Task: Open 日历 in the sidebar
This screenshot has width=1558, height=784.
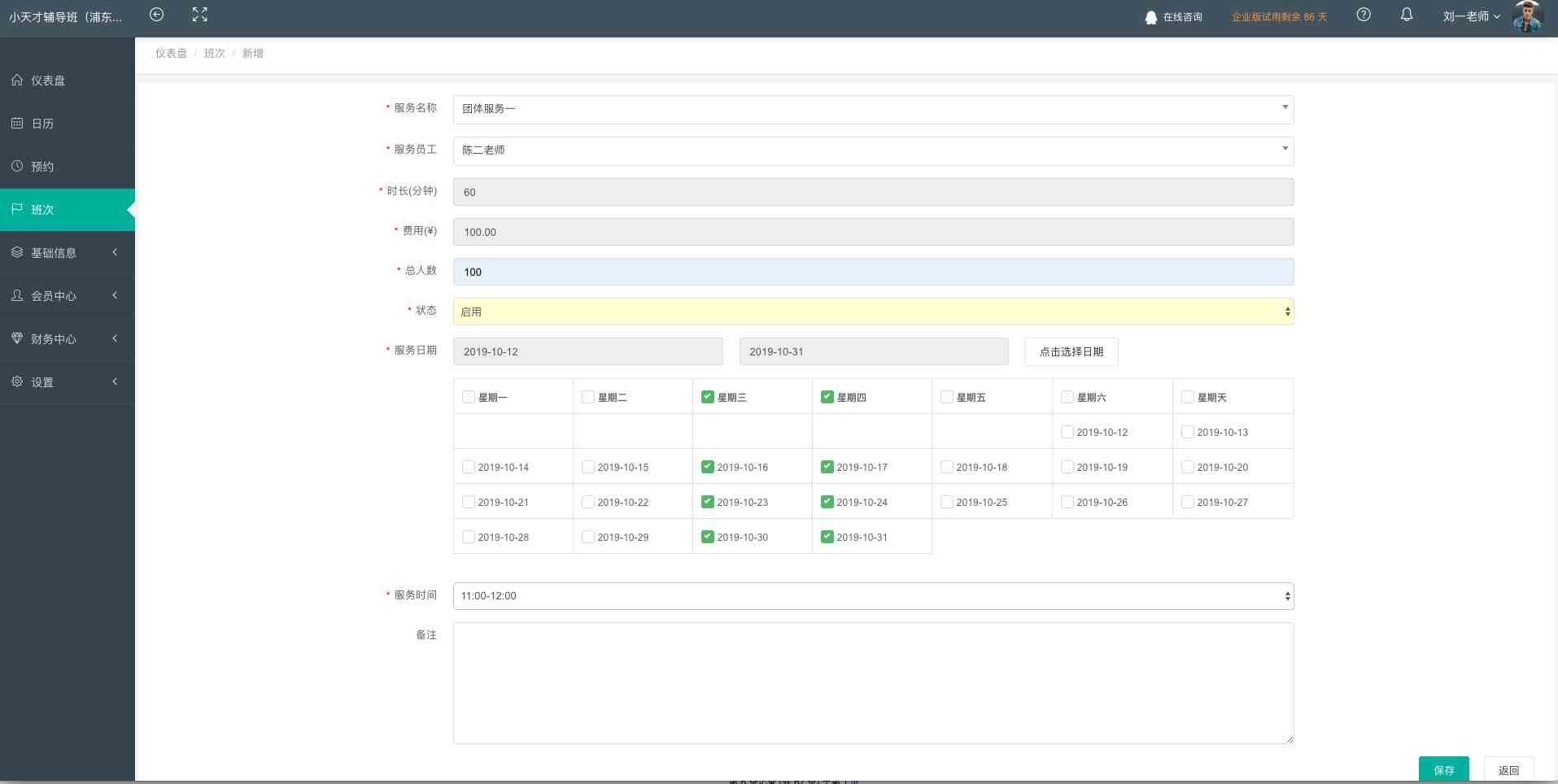Action: (x=42, y=124)
